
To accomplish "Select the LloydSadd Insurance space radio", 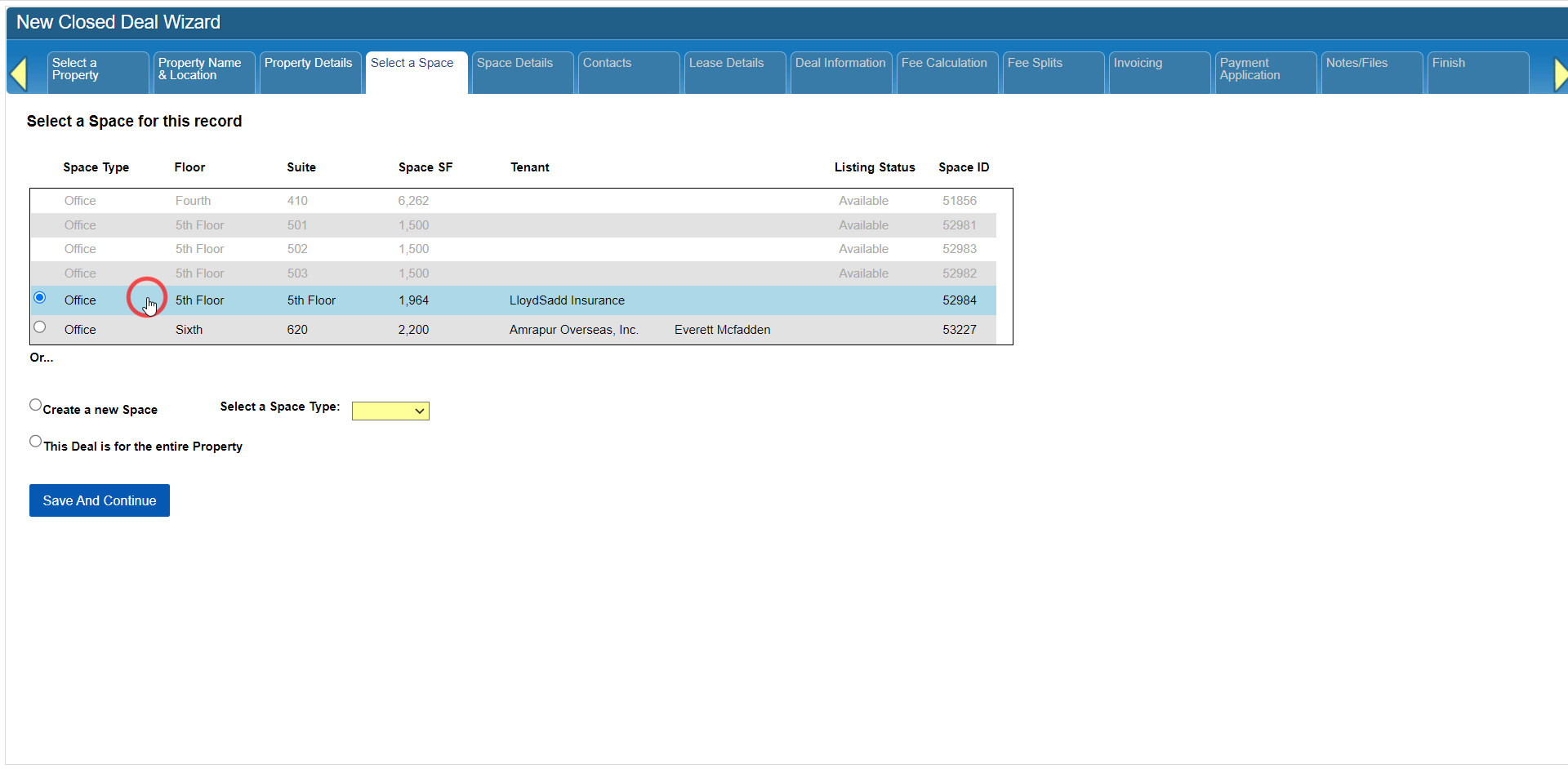I will pyautogui.click(x=39, y=298).
